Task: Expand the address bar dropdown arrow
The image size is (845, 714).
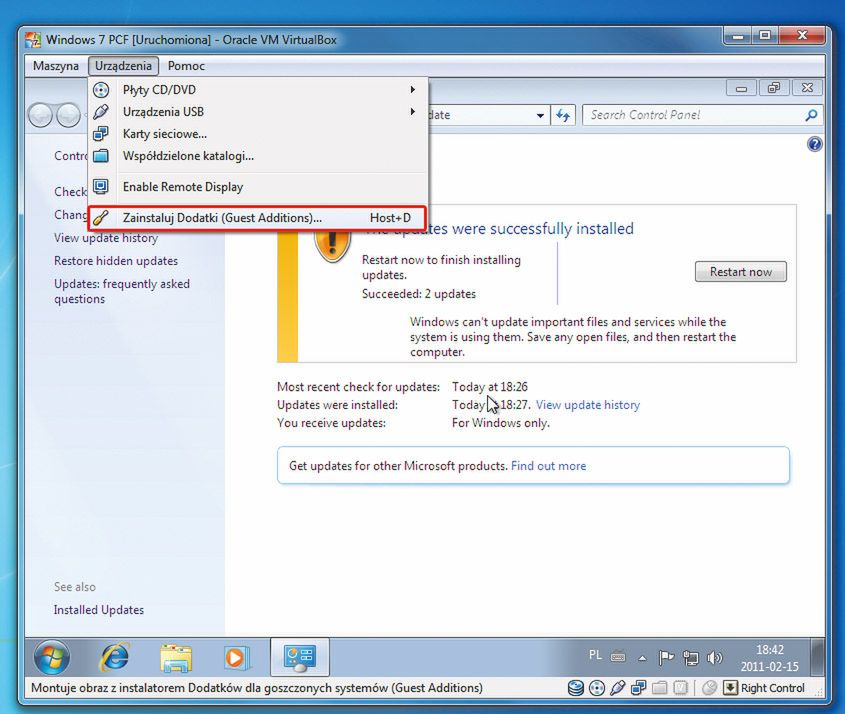Action: tap(540, 115)
